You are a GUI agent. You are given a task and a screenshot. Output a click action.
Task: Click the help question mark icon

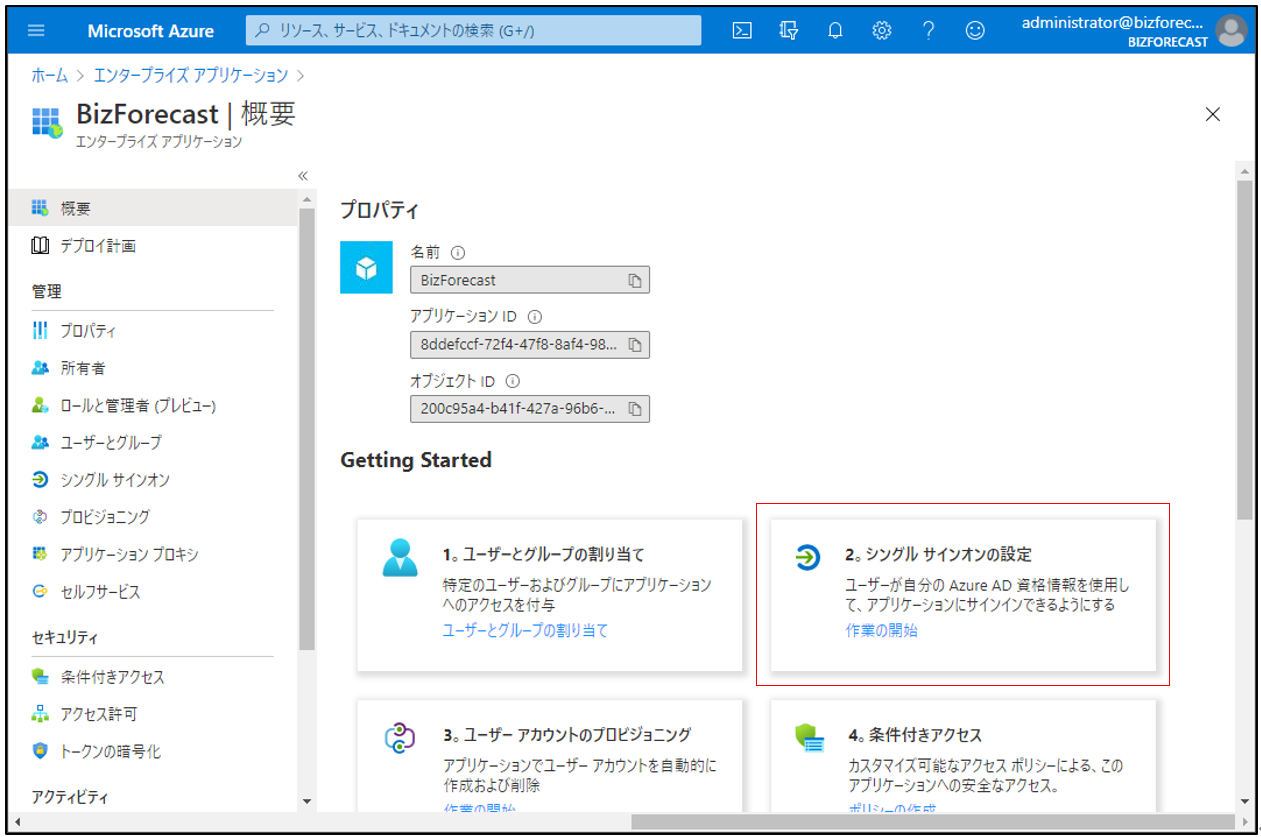(928, 30)
